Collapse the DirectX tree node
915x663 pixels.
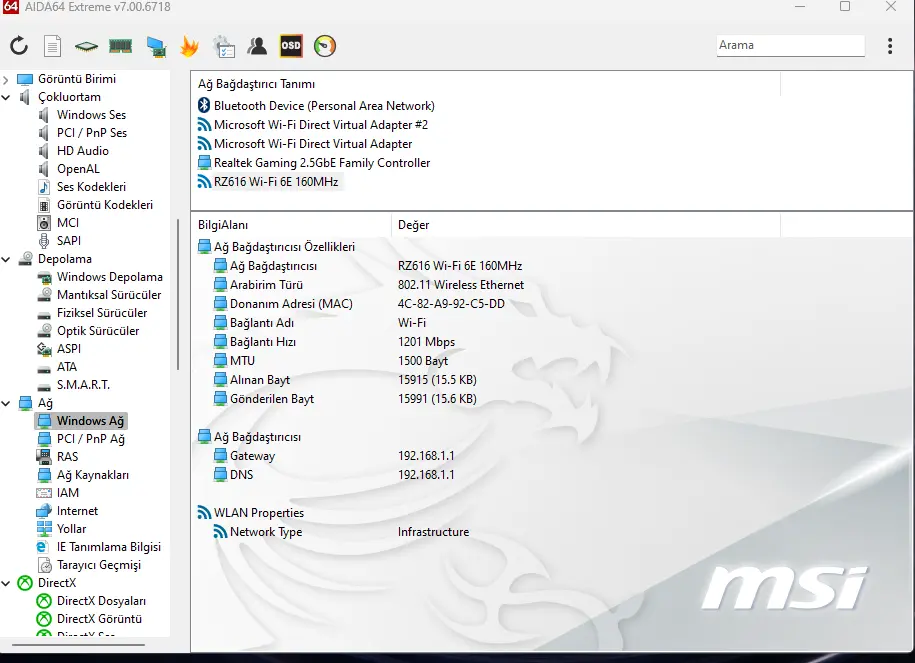(x=6, y=583)
